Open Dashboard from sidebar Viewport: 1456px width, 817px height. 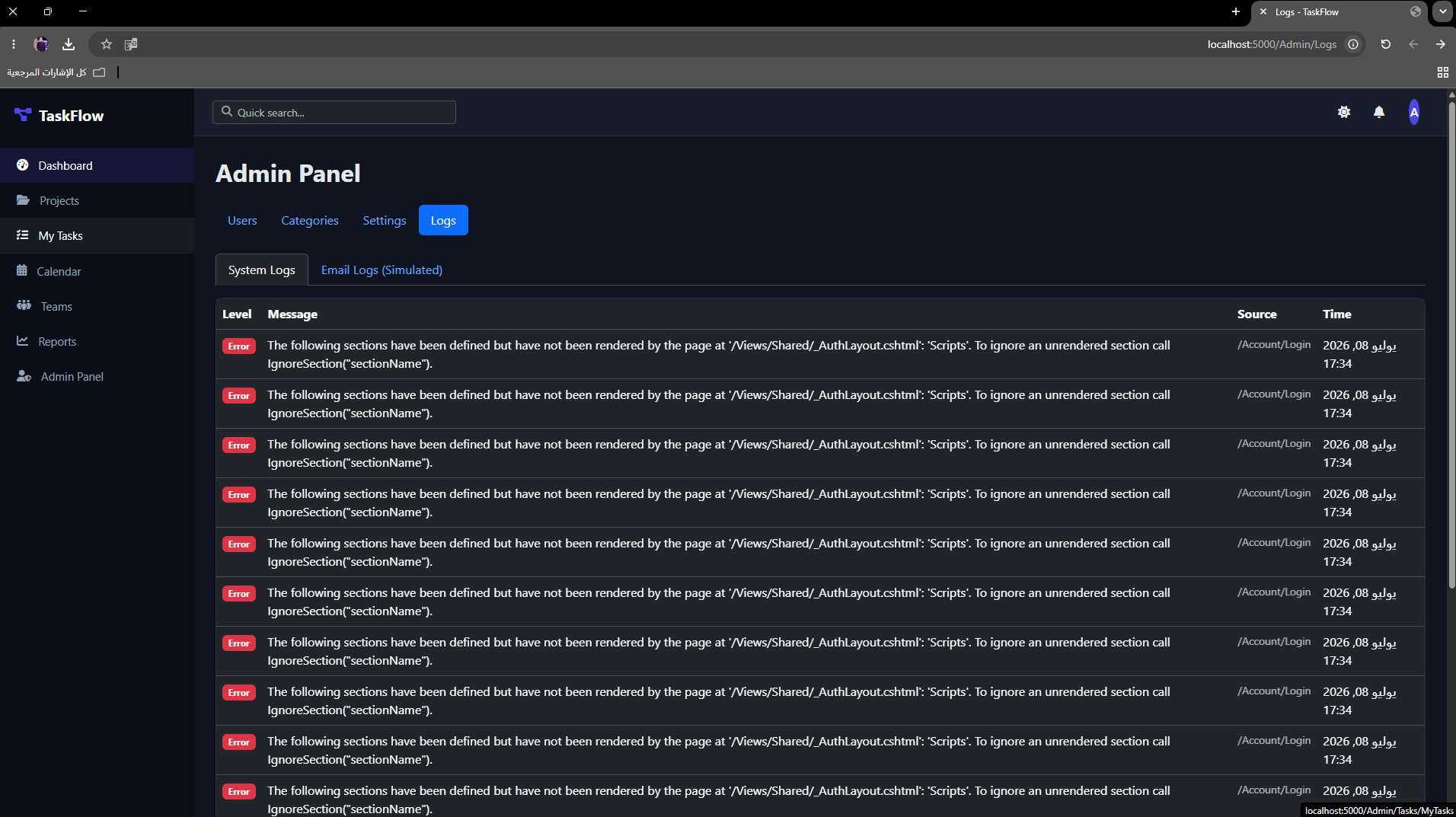click(x=97, y=165)
